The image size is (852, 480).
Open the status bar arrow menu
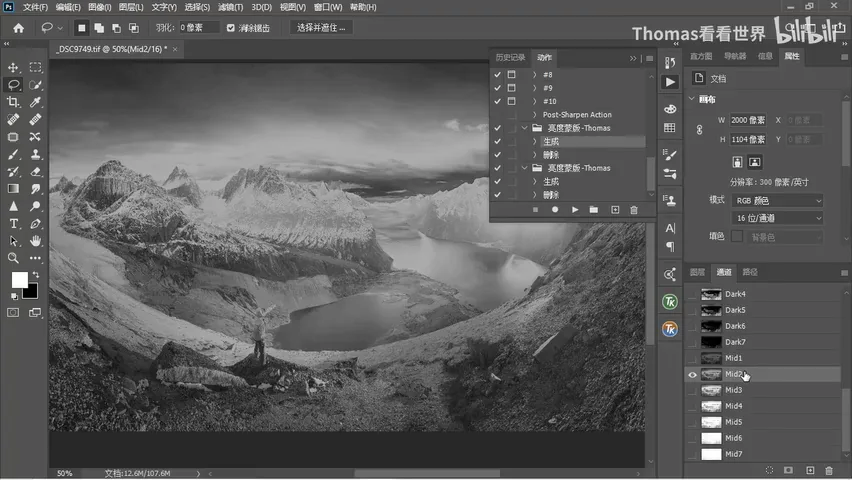[198, 473]
